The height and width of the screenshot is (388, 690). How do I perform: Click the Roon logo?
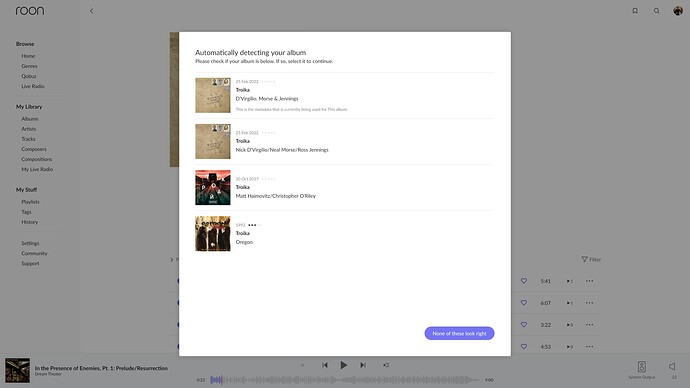[x=30, y=11]
